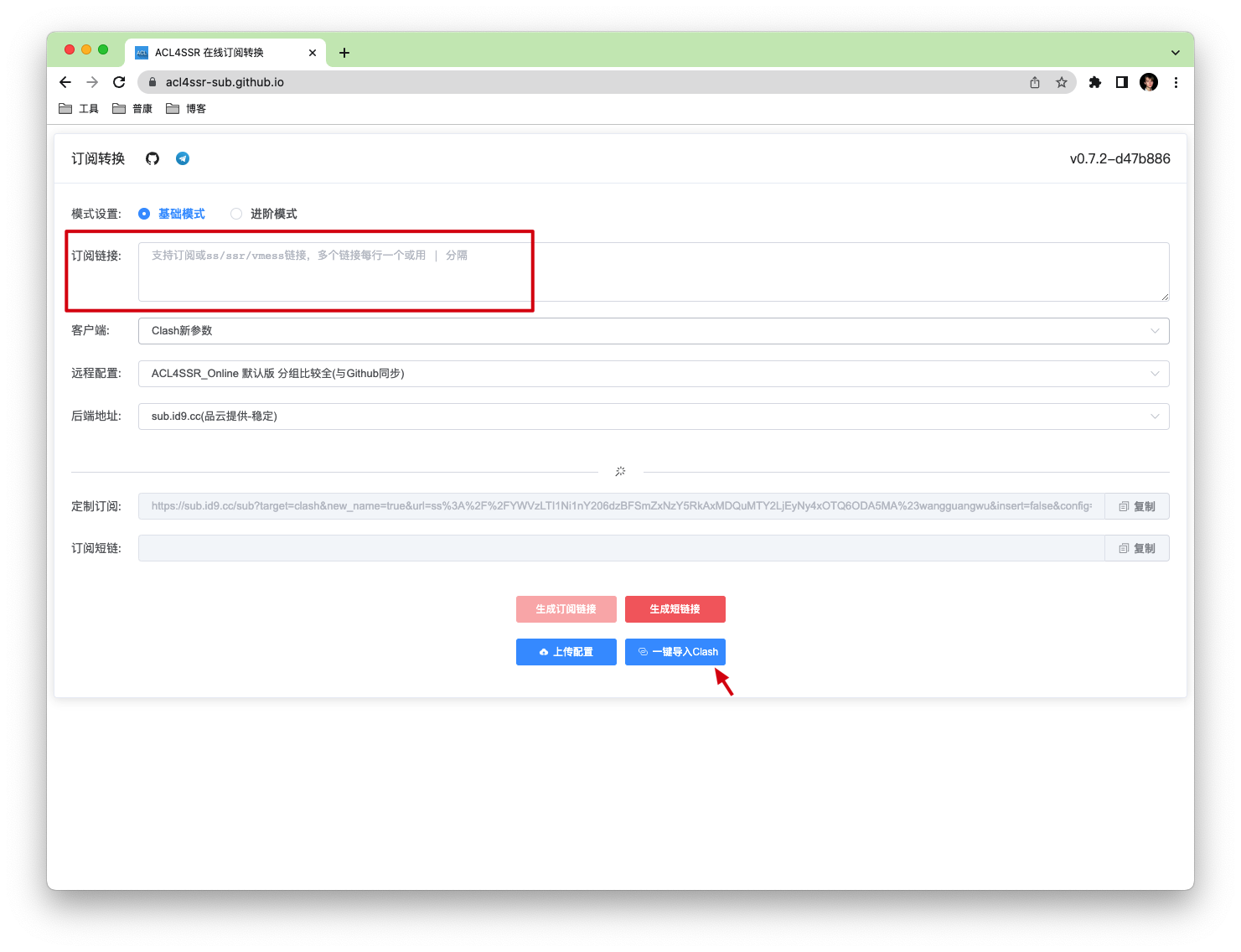Open the 后端地址 dropdown
Viewport: 1241px width, 952px height.
tap(654, 416)
